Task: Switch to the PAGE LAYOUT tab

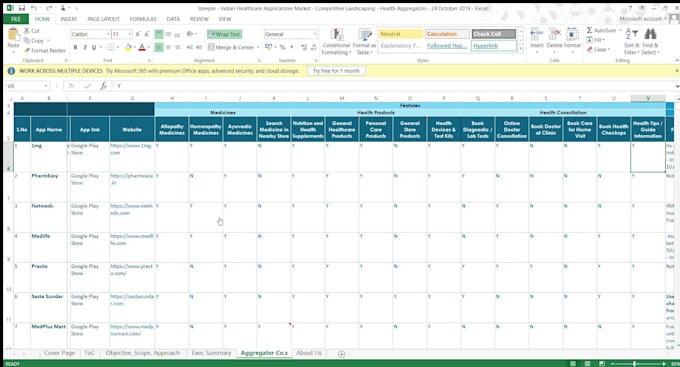Action: pyautogui.click(x=103, y=19)
